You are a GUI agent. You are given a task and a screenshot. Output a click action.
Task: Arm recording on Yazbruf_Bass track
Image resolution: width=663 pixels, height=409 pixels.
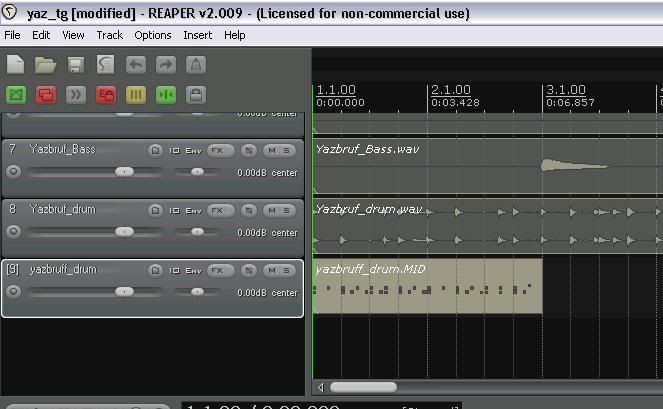pos(14,172)
